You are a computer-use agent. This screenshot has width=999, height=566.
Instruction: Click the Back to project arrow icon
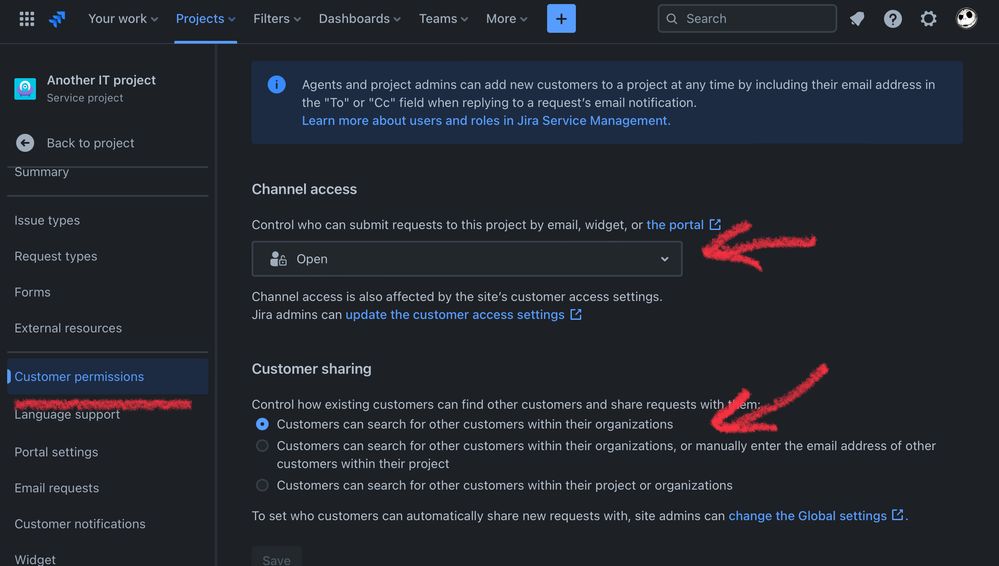pos(25,143)
